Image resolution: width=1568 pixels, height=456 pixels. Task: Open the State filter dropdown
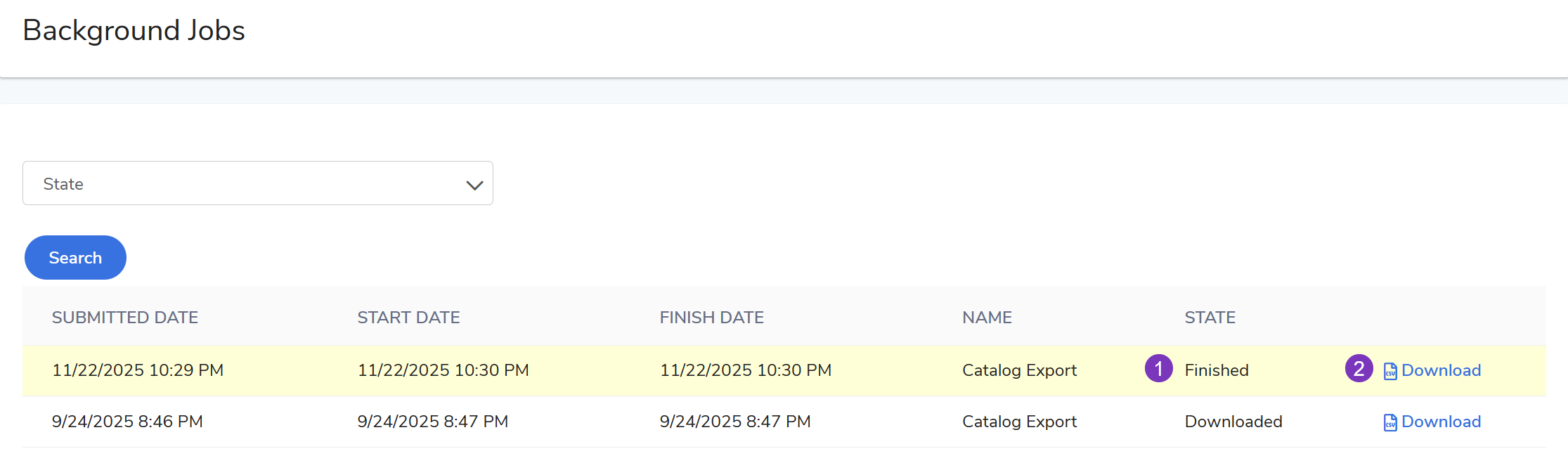click(x=257, y=183)
